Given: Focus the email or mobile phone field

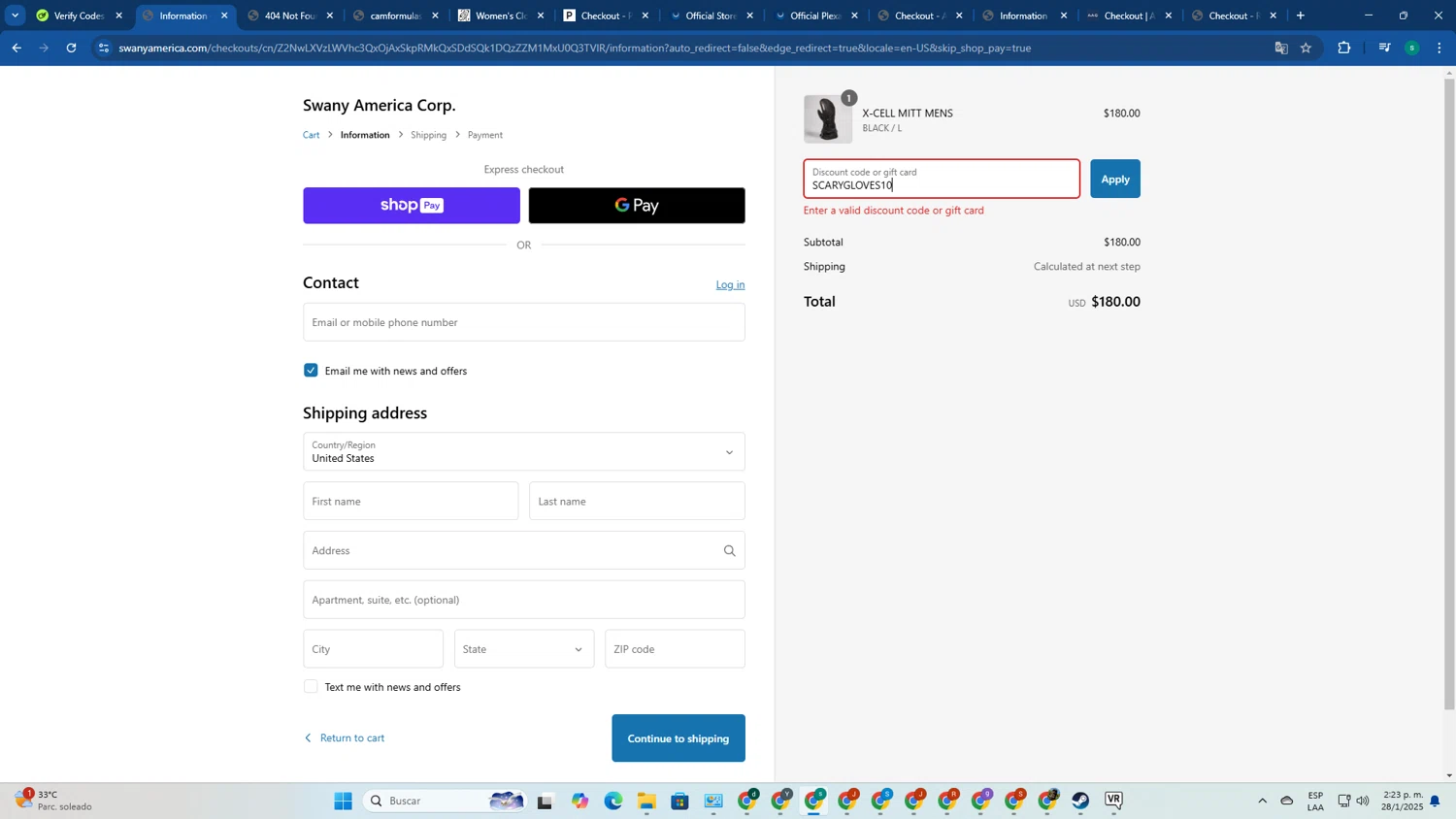Looking at the screenshot, I should click(x=524, y=322).
